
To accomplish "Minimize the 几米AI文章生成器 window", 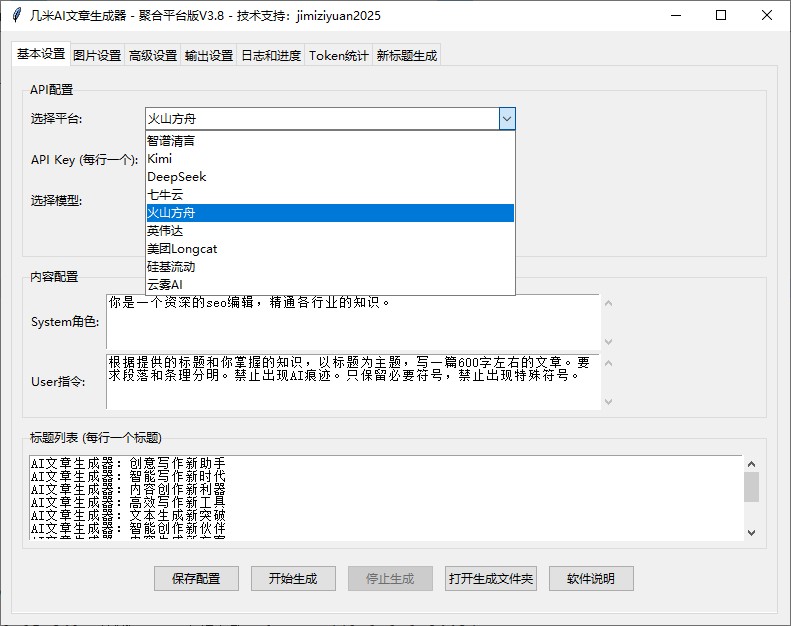I will [676, 15].
